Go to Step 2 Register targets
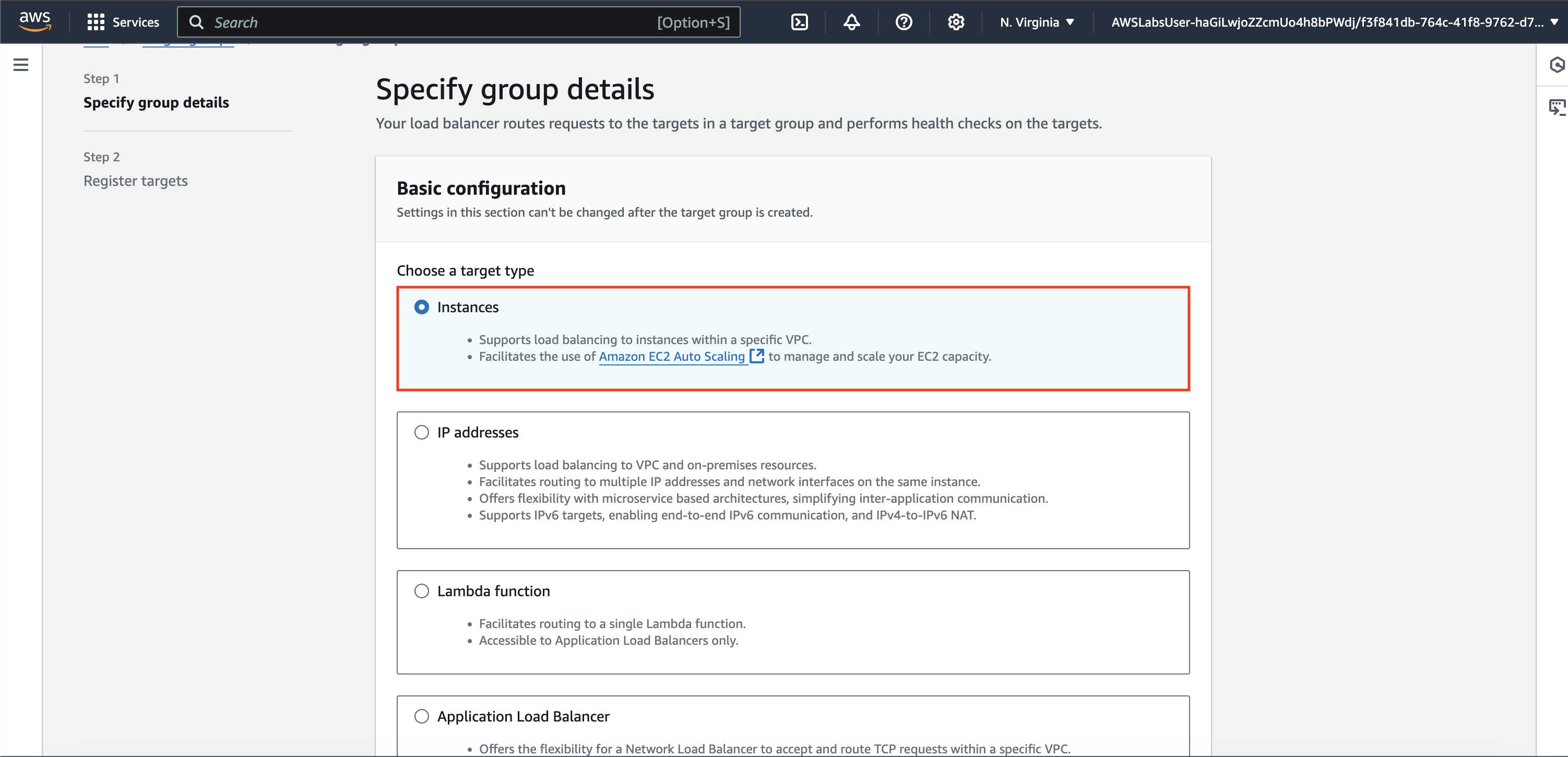 tap(135, 181)
